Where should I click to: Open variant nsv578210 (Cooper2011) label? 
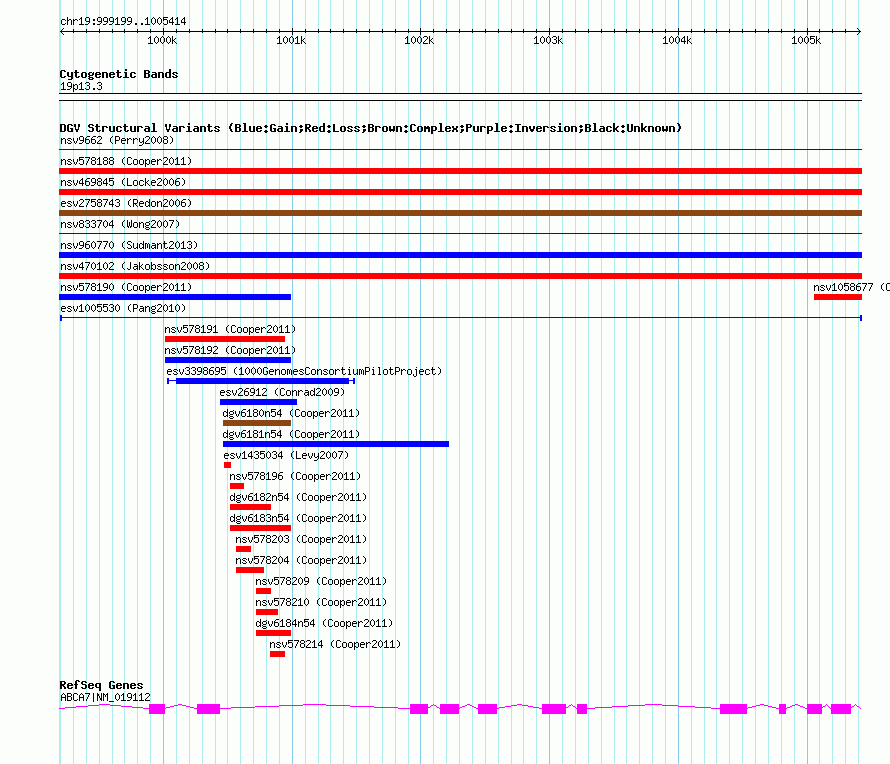pyautogui.click(x=321, y=602)
